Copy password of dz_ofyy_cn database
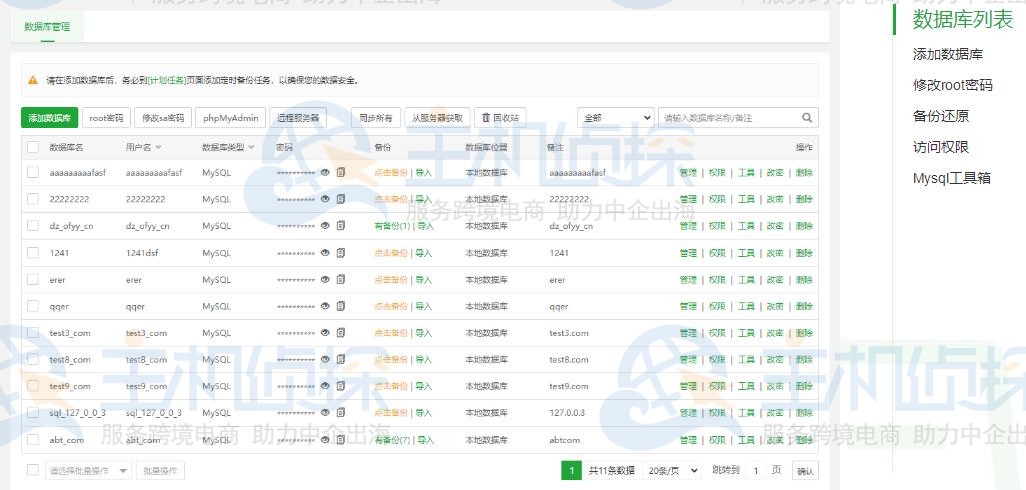 340,226
